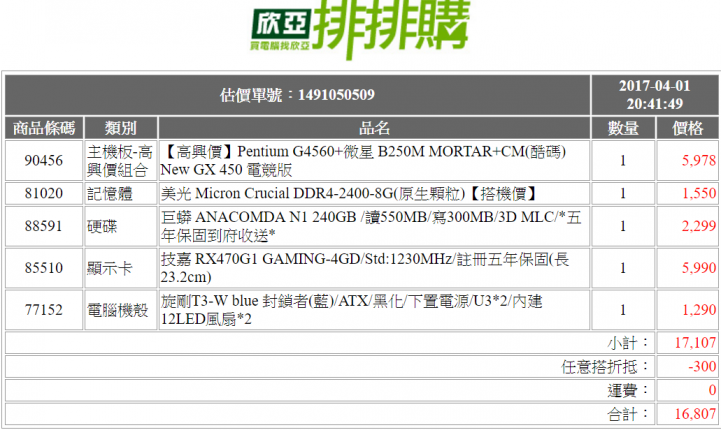Click price 1,290
721x430 pixels.
[698, 310]
